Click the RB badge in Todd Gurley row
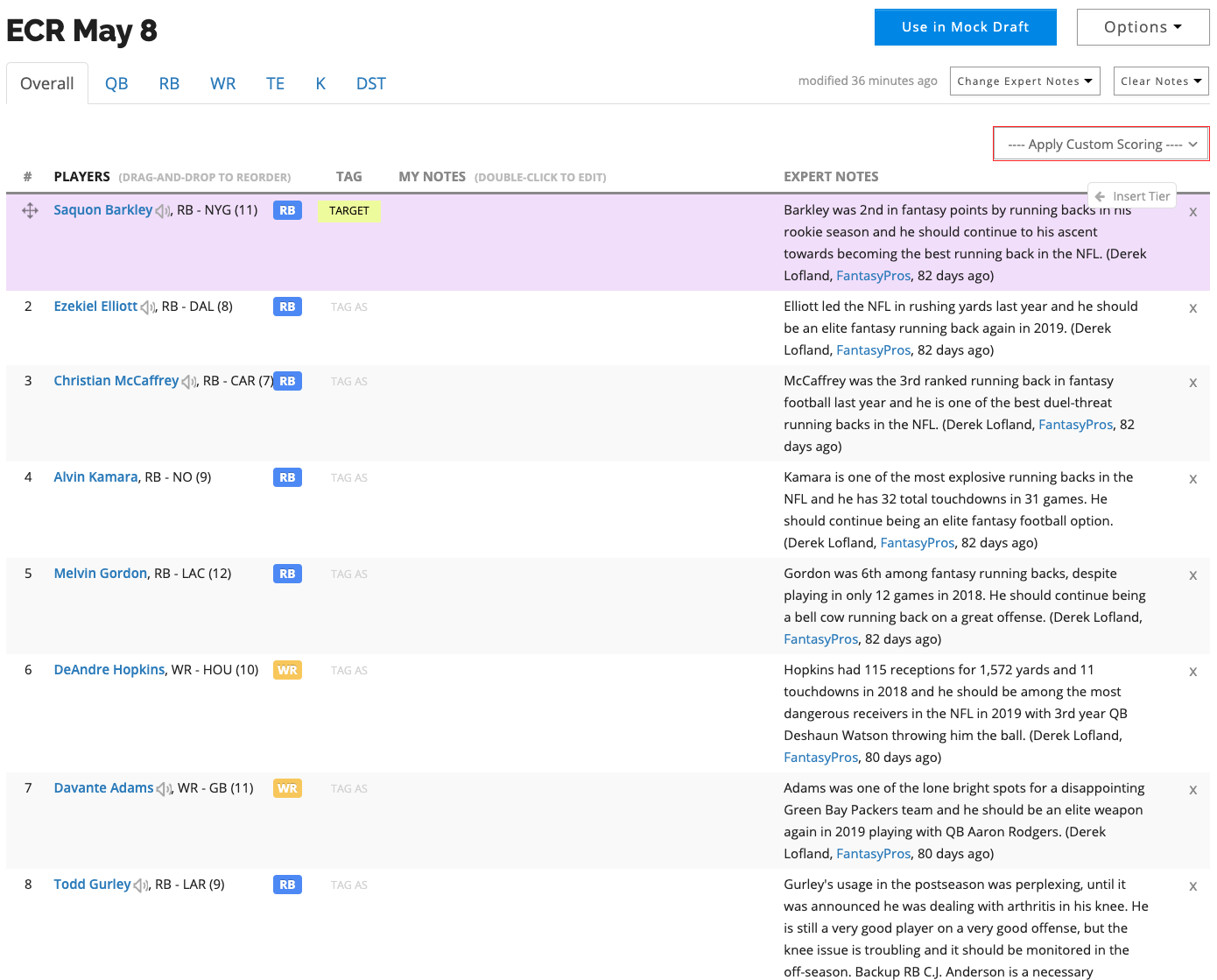Screen dimensions: 1217x980 click(x=287, y=885)
